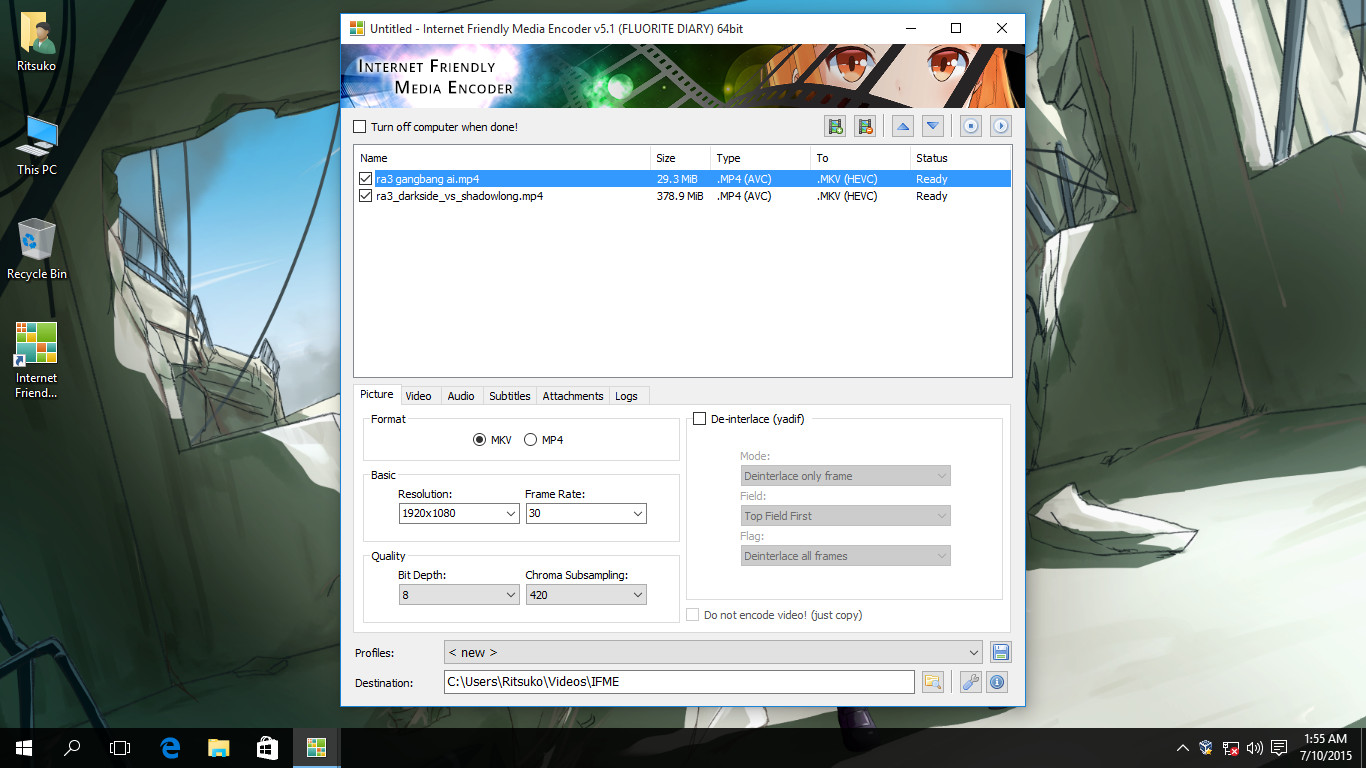The height and width of the screenshot is (768, 1366).
Task: Click the Destination path input field
Action: (x=680, y=682)
